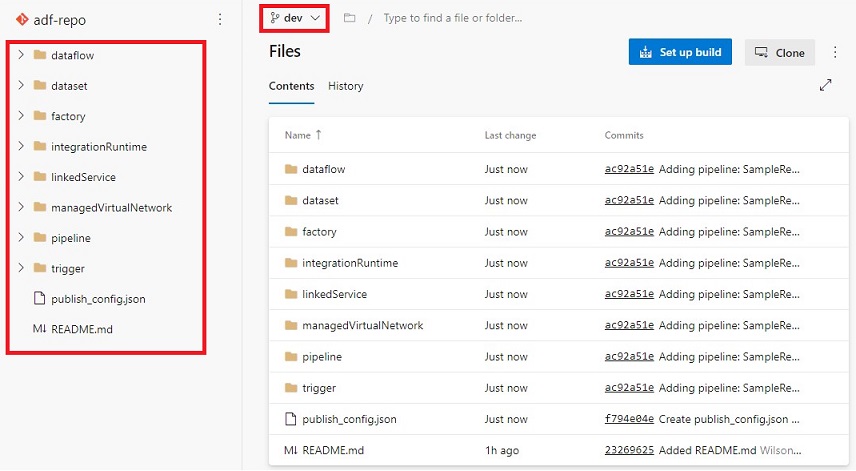Focus the find file or folder field
856x471 pixels.
click(452, 18)
